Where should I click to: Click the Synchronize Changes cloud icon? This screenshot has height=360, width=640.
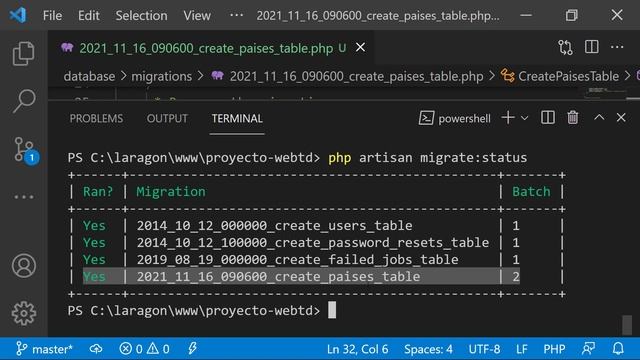point(96,349)
